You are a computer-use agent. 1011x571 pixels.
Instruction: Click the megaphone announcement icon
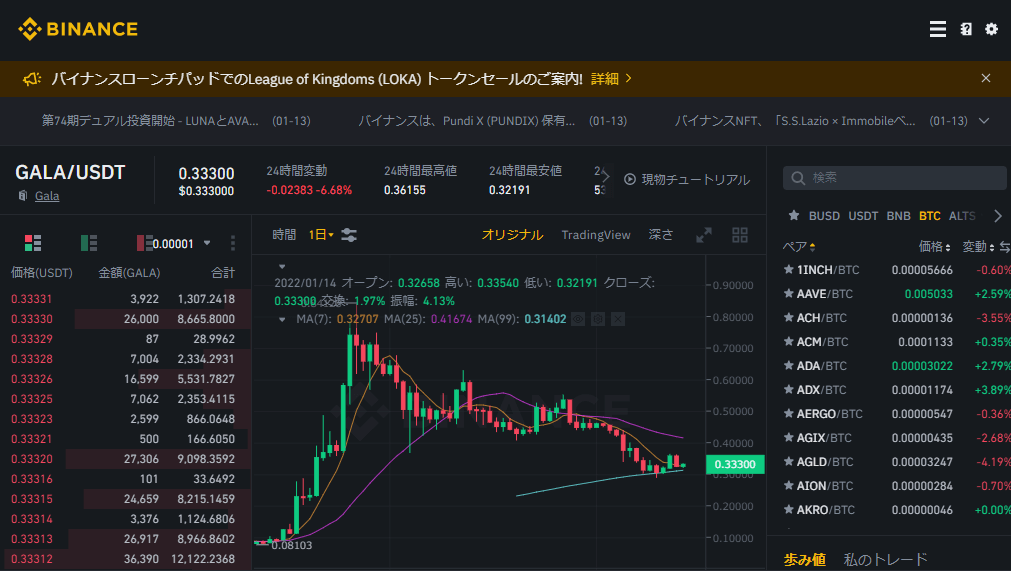tap(32, 79)
